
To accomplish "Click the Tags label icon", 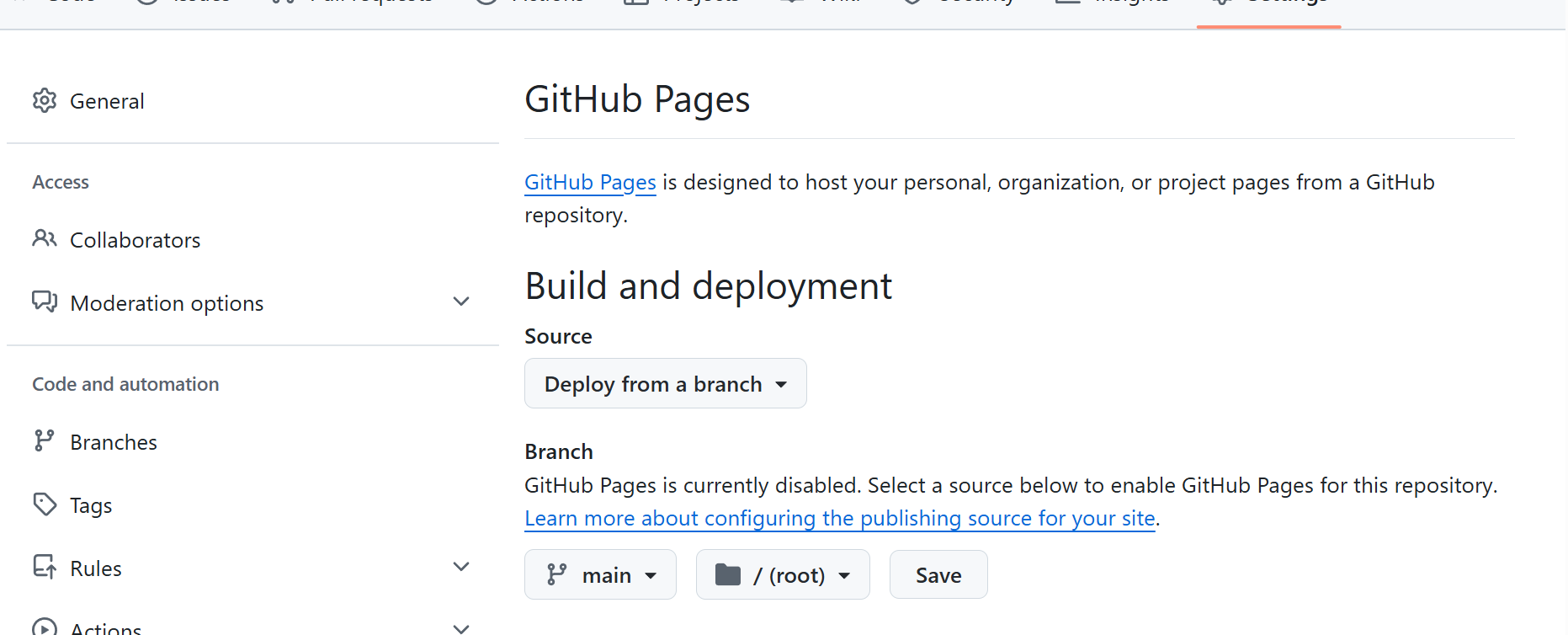I will [45, 504].
